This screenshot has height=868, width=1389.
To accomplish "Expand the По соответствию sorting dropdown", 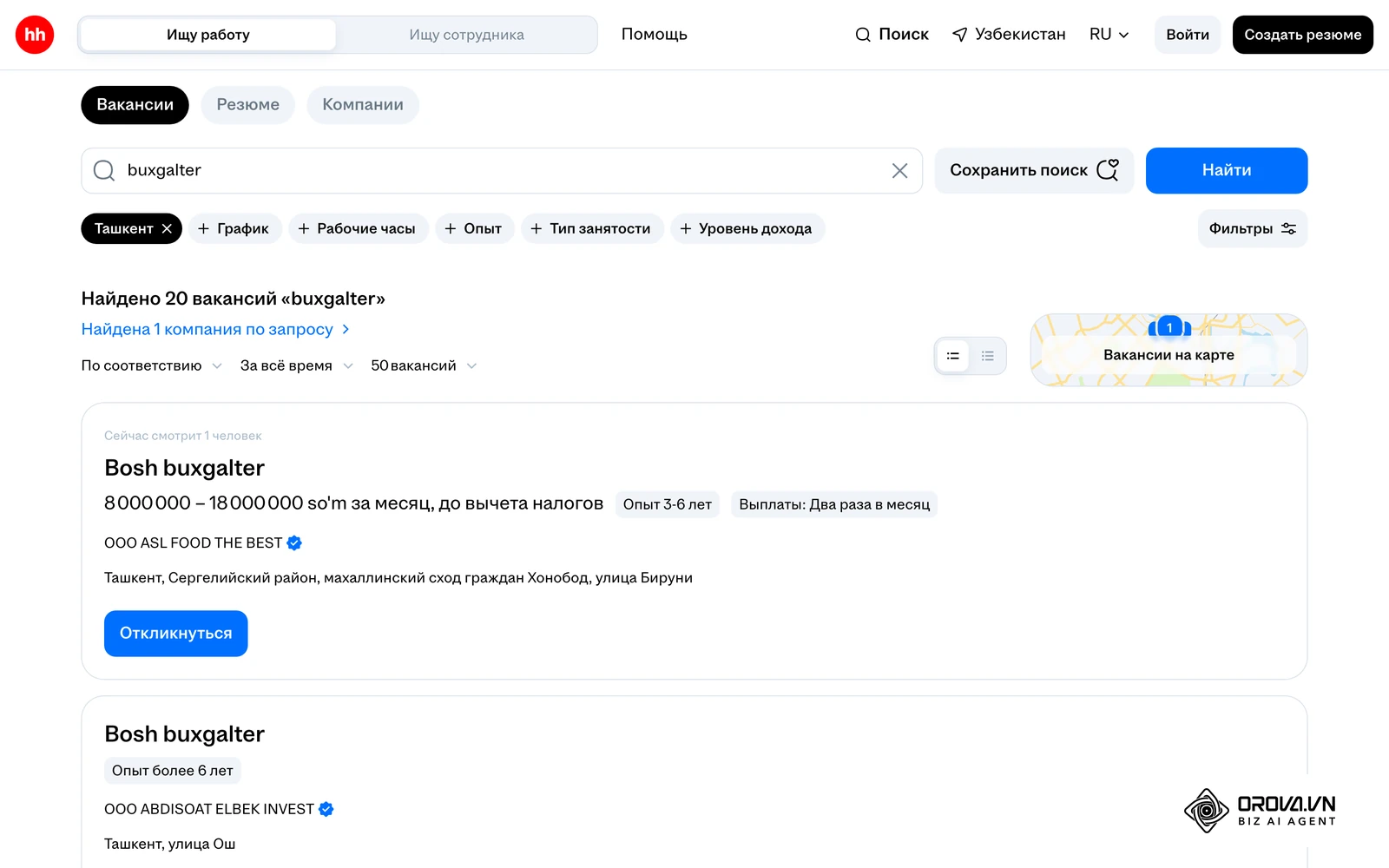I will pyautogui.click(x=152, y=365).
